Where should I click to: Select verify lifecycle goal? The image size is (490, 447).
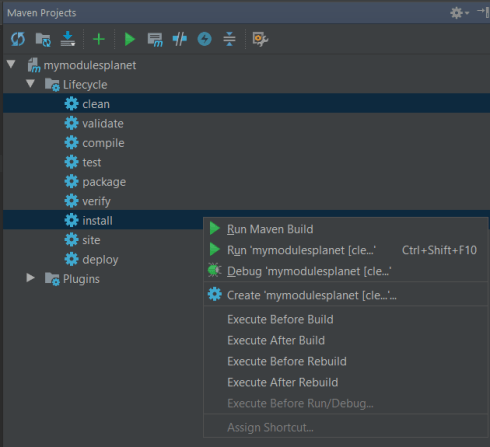(96, 201)
